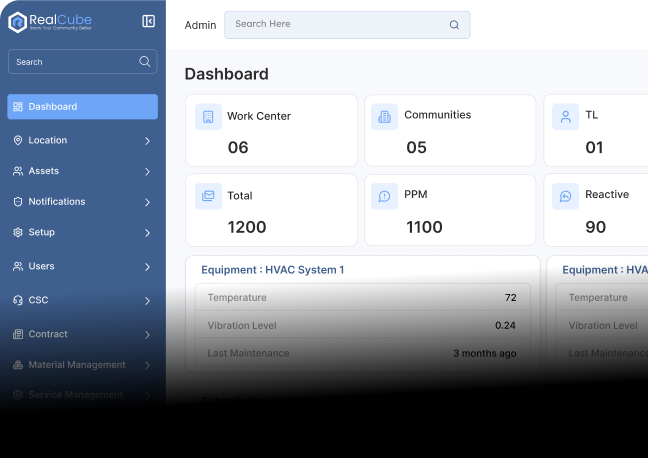Click the 3 months ago value
This screenshot has width=648, height=458.
coord(485,353)
